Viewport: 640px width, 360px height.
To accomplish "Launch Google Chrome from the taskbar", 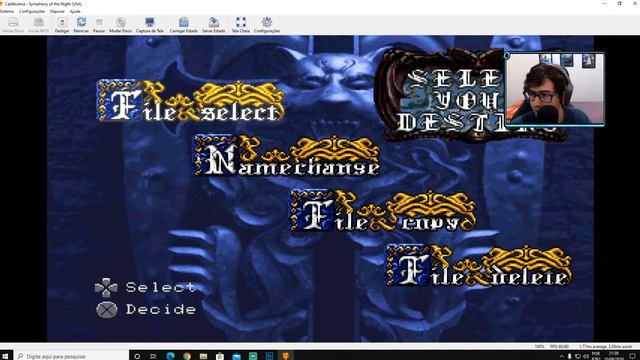I will 187,356.
